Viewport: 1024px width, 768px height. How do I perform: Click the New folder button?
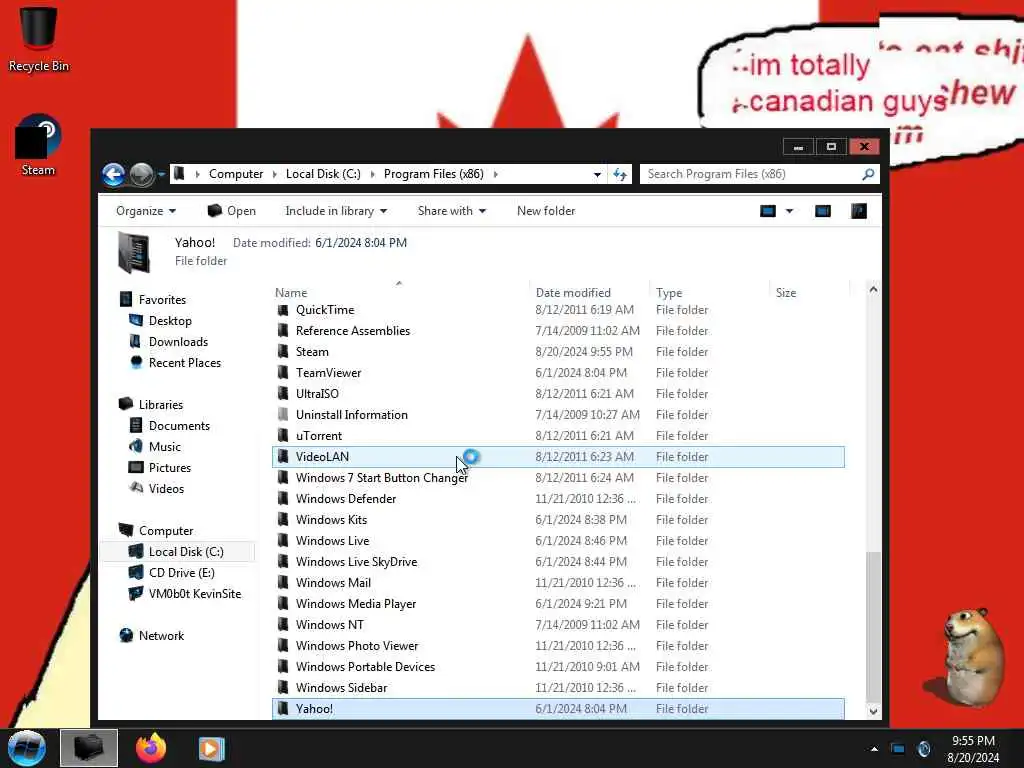click(546, 211)
